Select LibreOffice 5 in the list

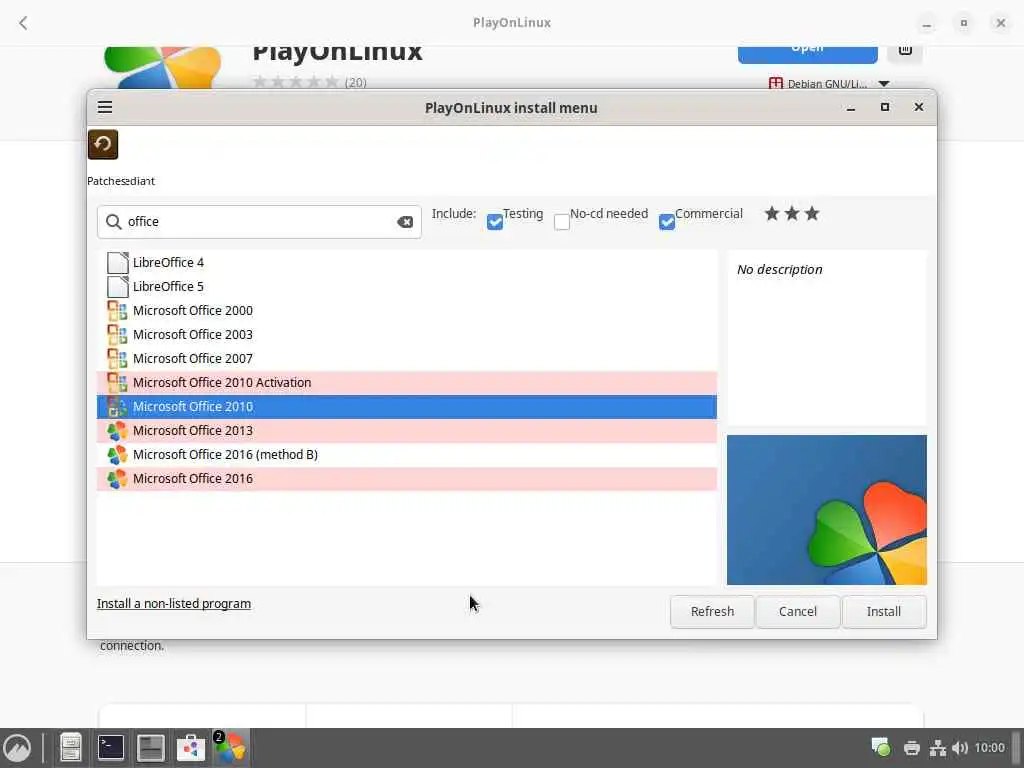tap(407, 287)
